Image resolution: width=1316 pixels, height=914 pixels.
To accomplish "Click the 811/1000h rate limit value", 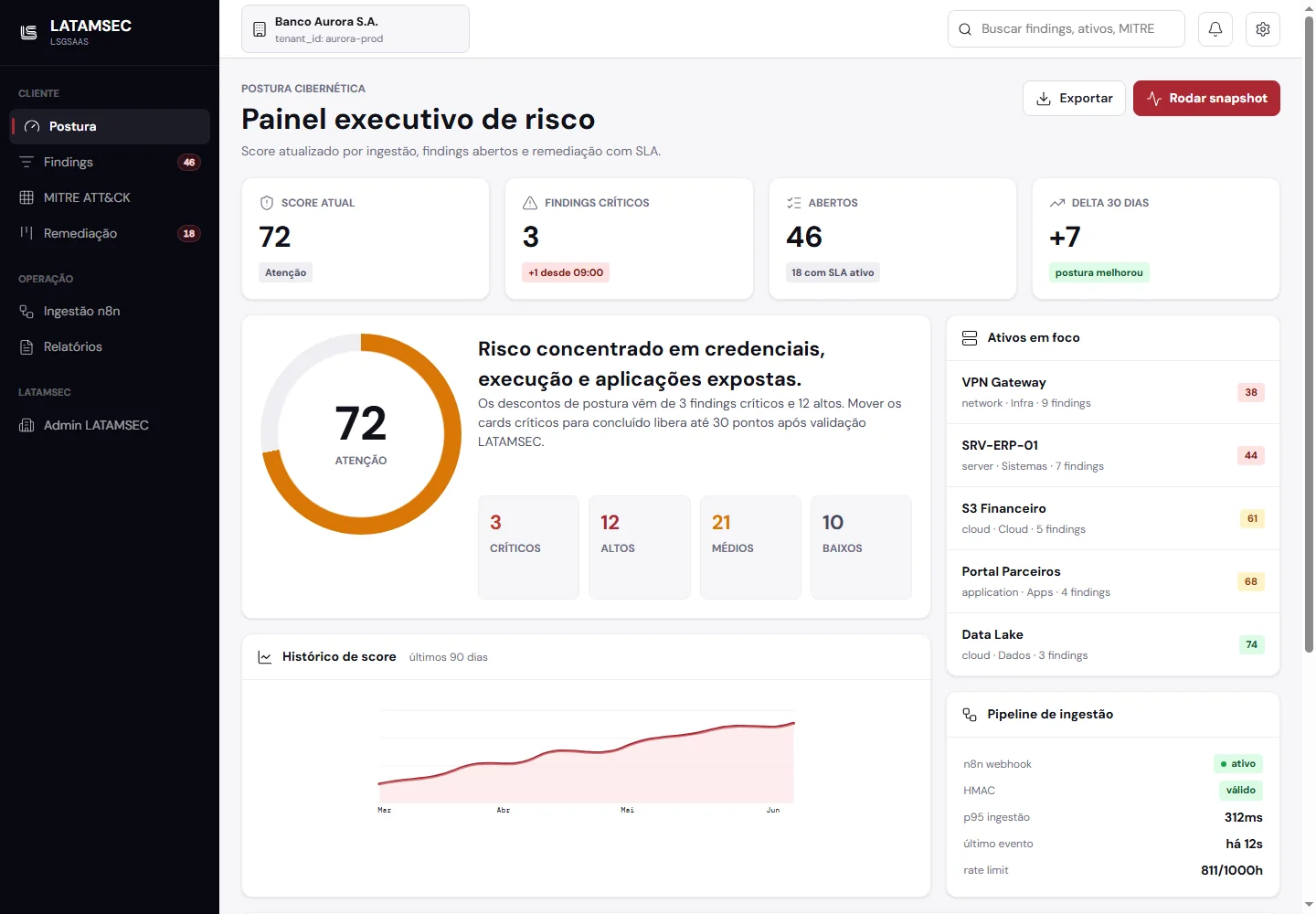I will point(1232,870).
